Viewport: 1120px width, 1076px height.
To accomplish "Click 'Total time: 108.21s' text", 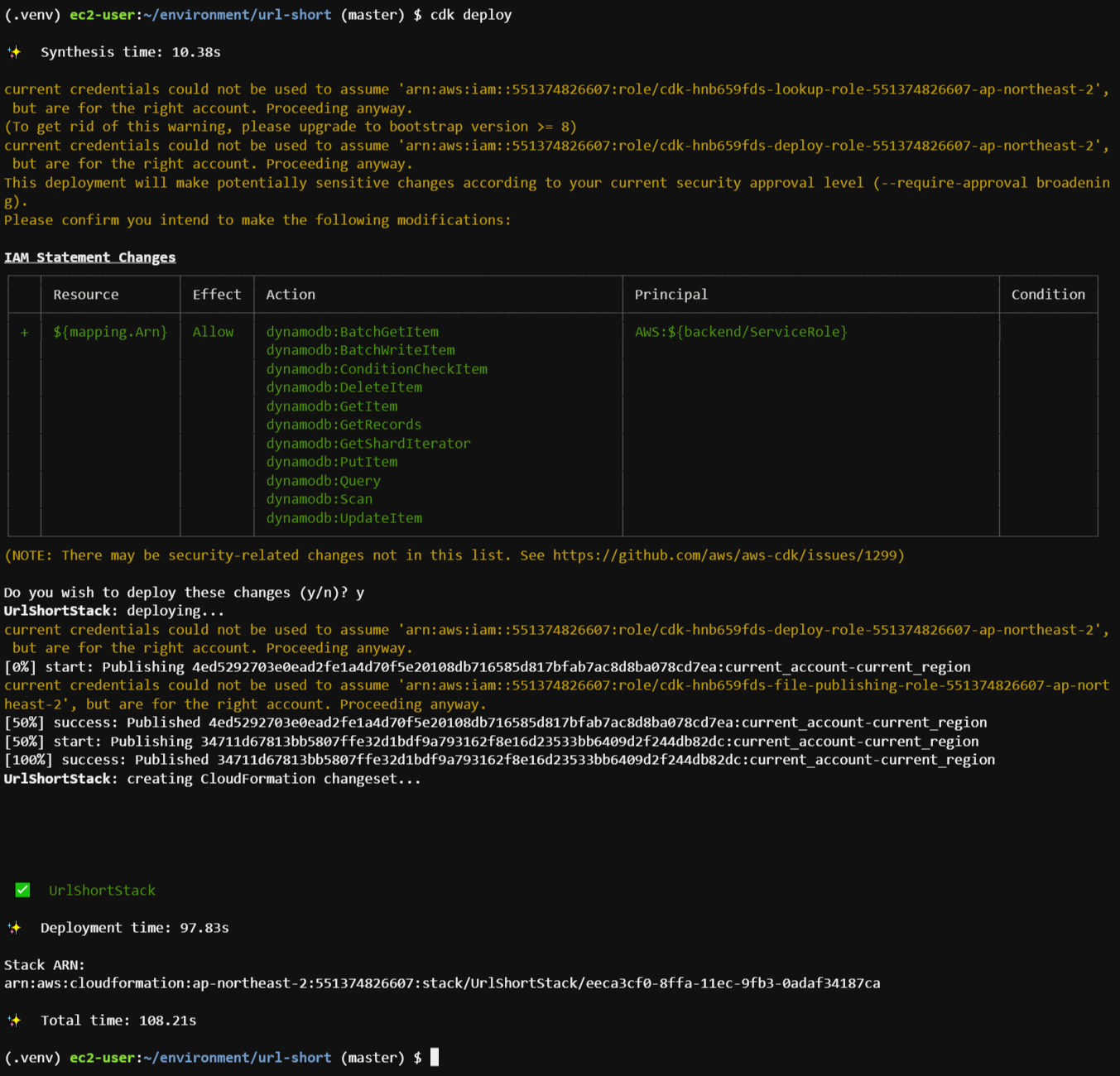I will point(118,1021).
